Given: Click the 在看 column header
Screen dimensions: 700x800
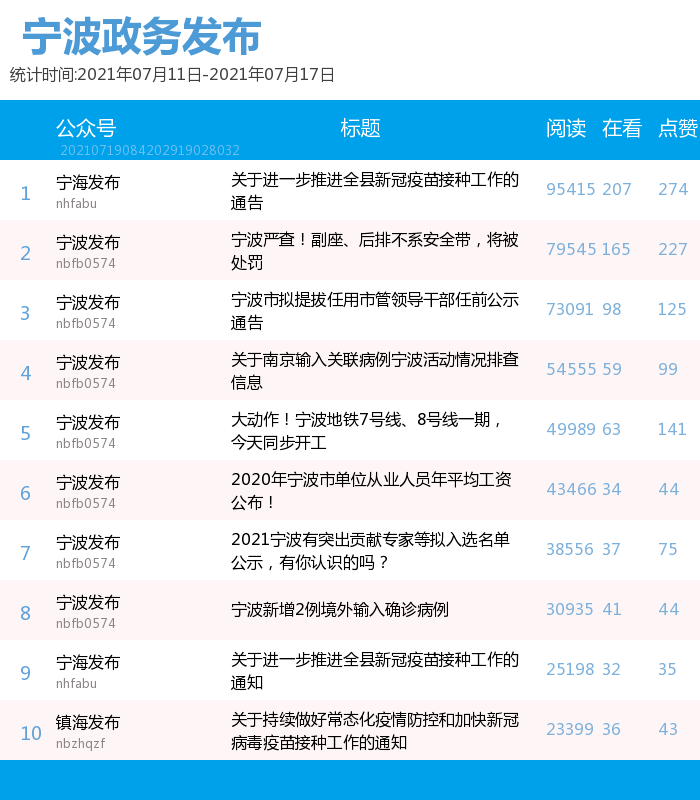Looking at the screenshot, I should click(x=622, y=128).
